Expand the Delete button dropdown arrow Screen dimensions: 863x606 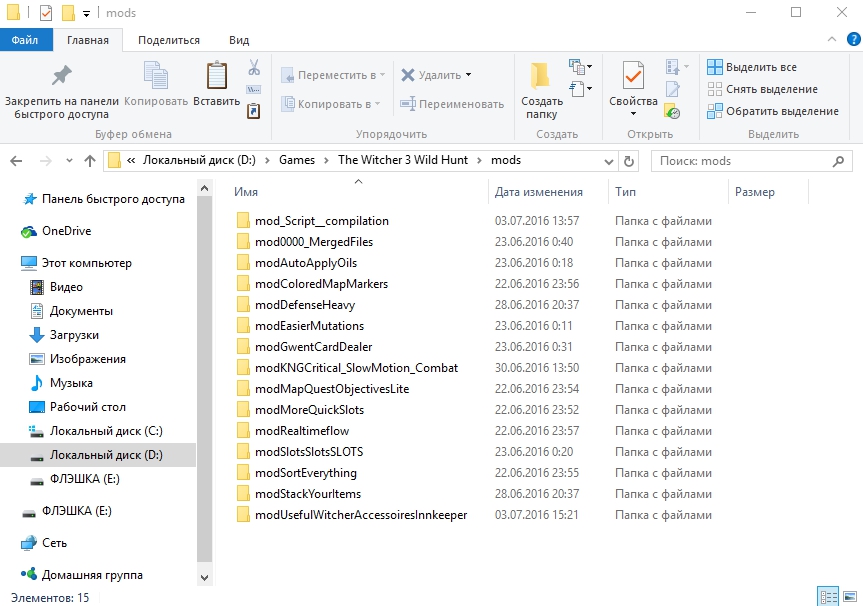pos(468,75)
